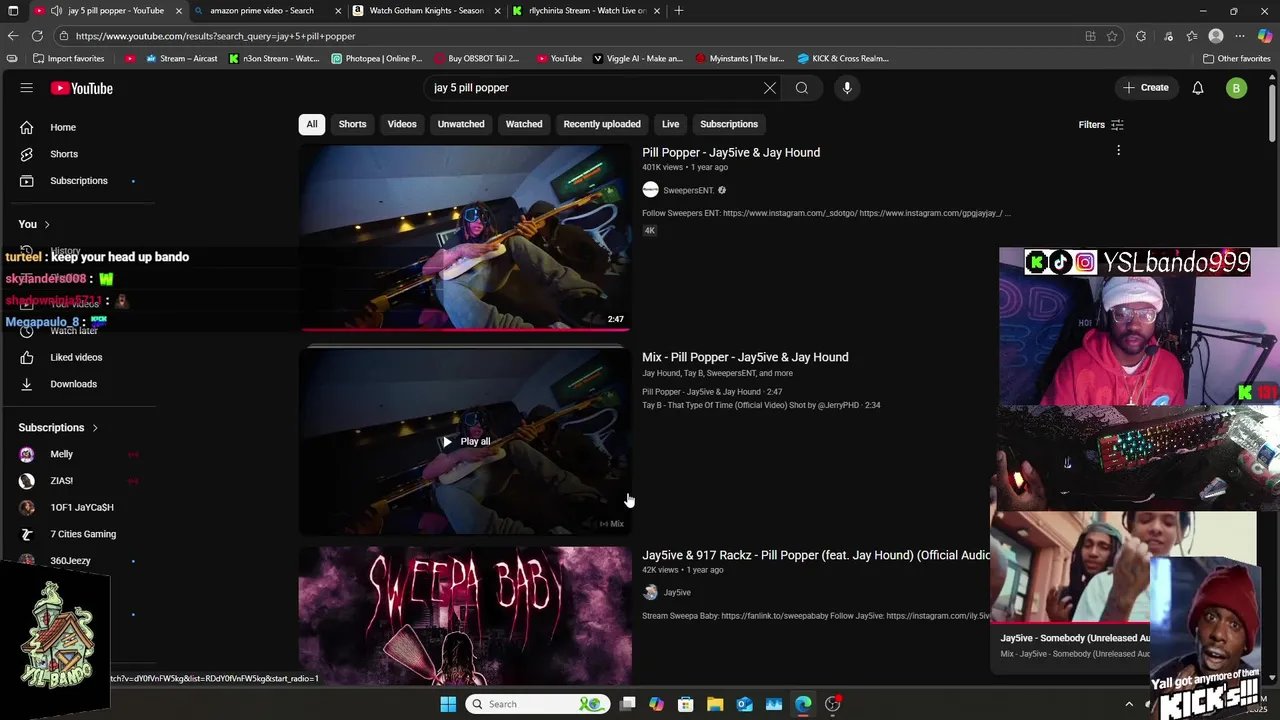Viewport: 1280px width, 720px height.
Task: Open the Mix - Pill Popper title
Action: [745, 357]
